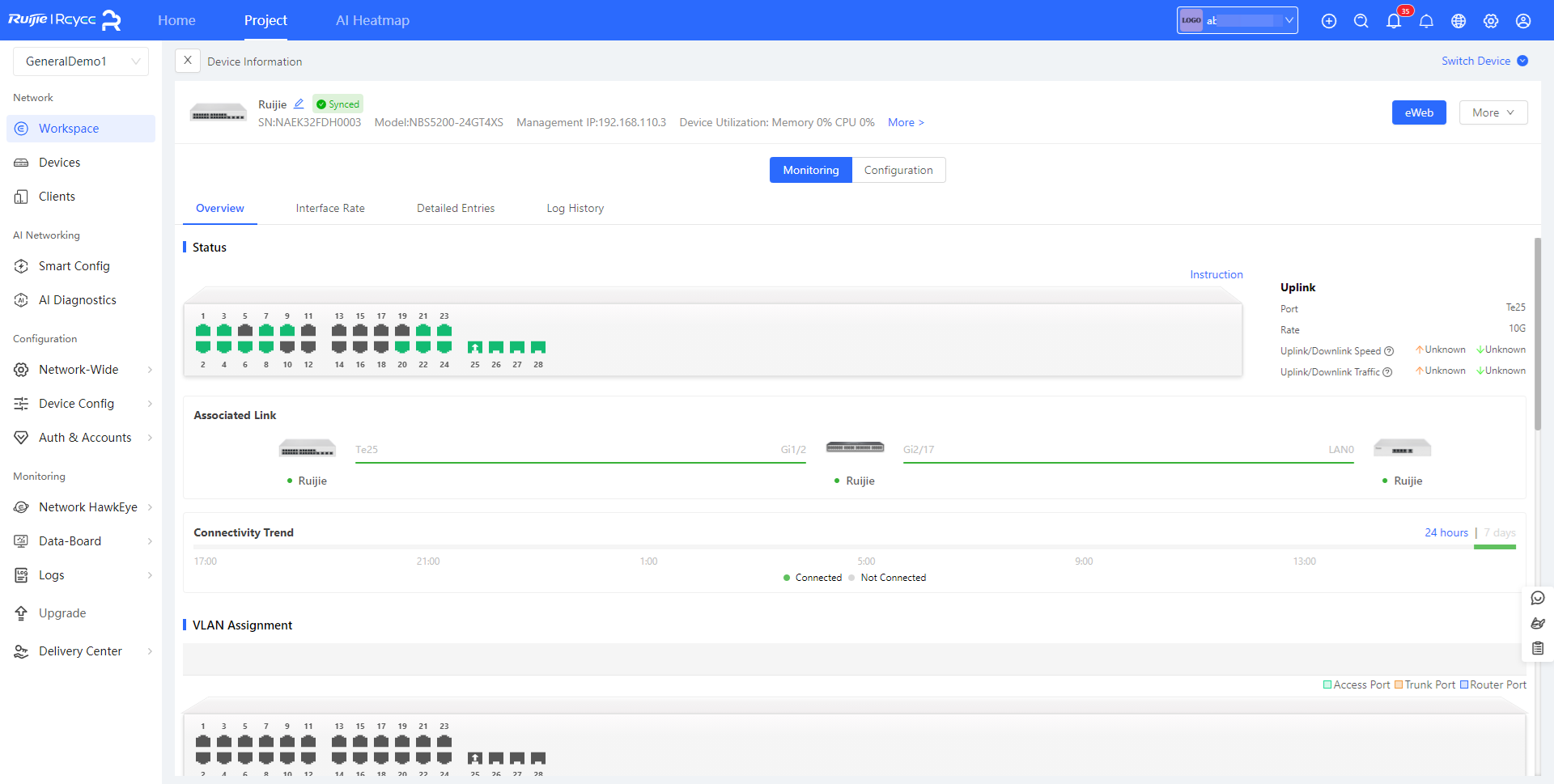Open the chat feedback floating icon
1554x784 pixels.
[x=1538, y=598]
